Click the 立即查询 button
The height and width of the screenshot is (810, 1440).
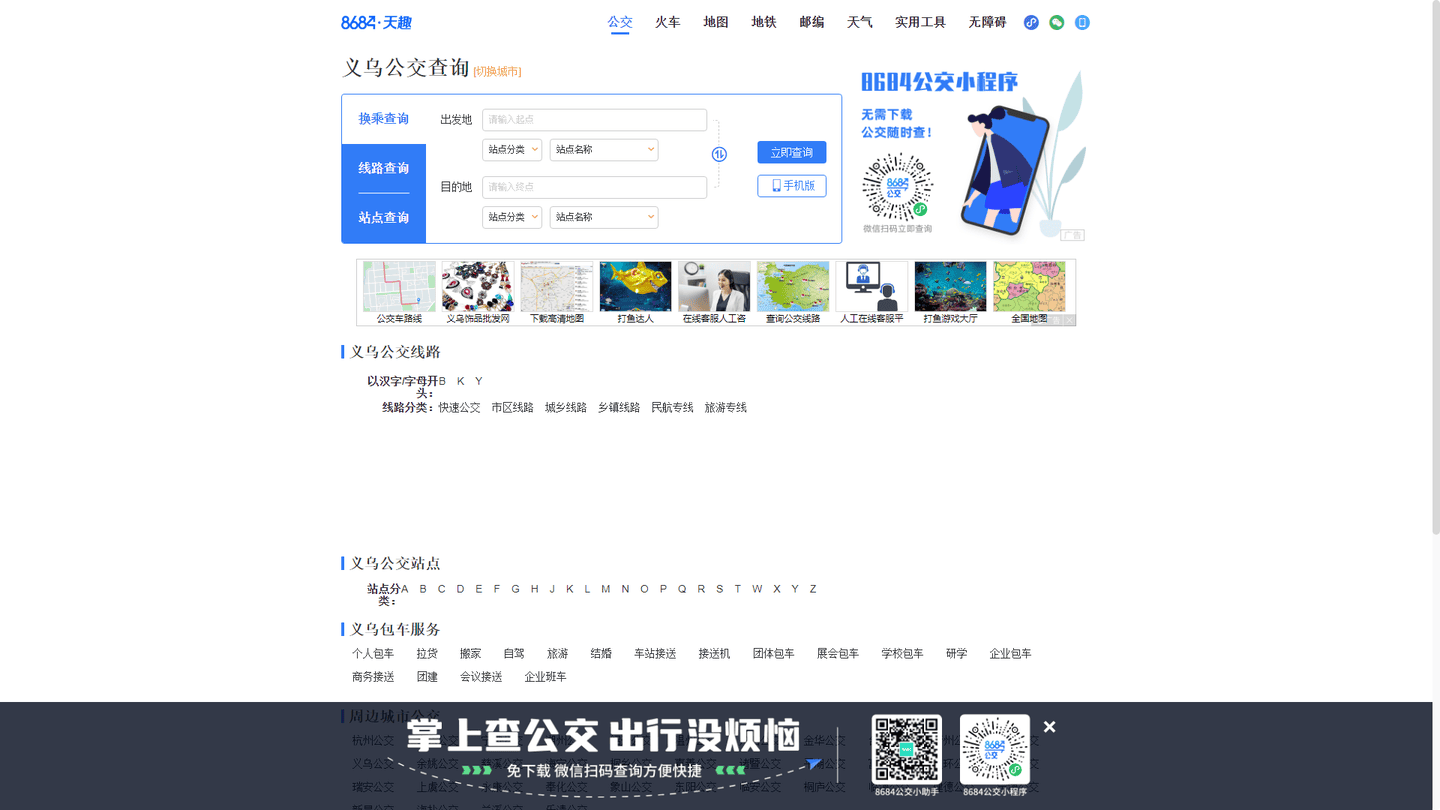point(792,153)
